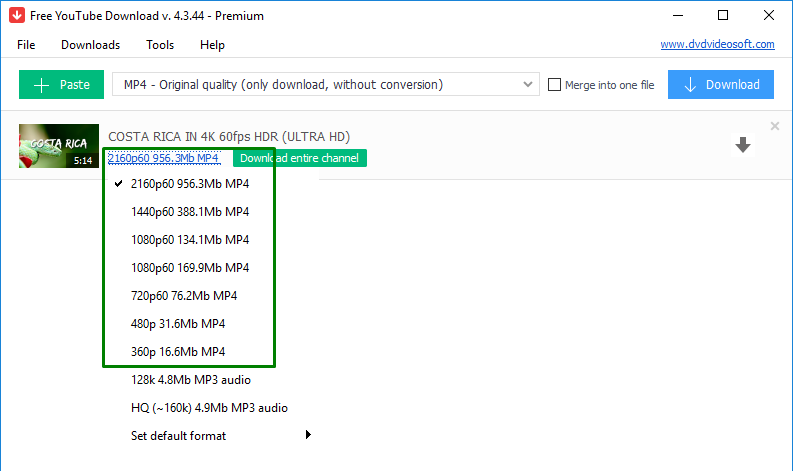Open the Downloads menu
This screenshot has height=471, width=793.
coord(91,45)
